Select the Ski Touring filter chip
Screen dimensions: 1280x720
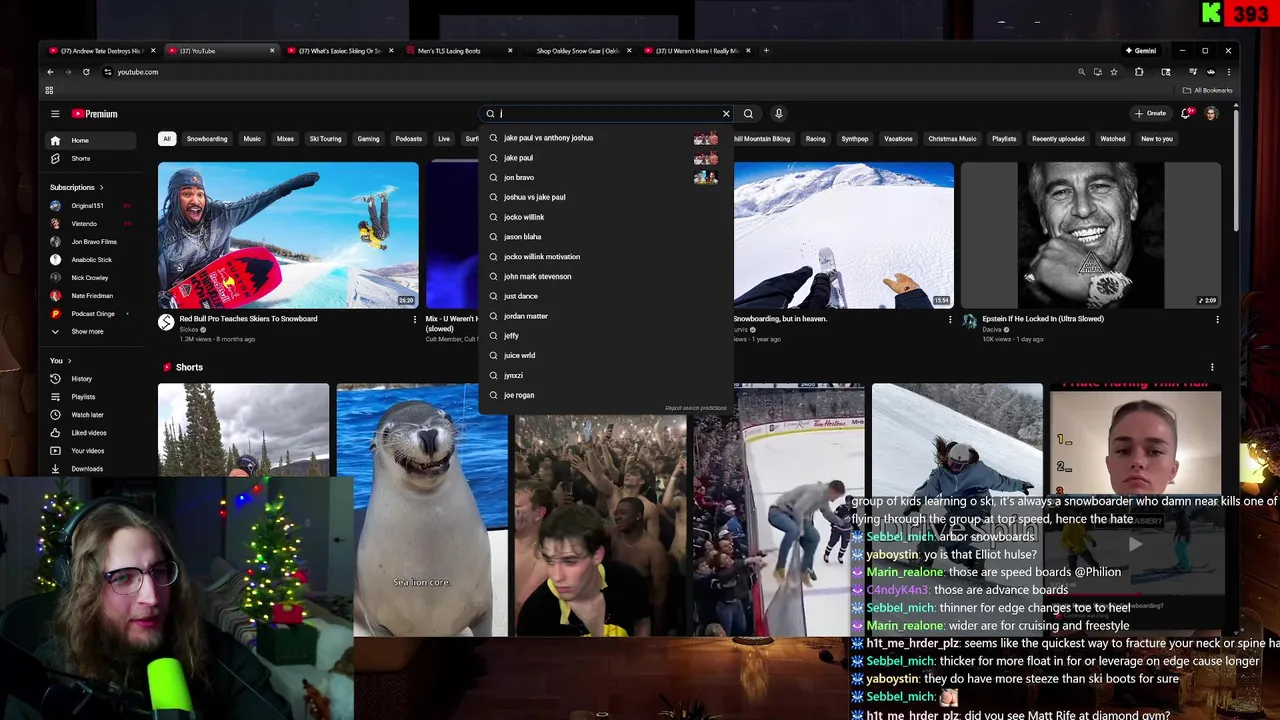tap(325, 139)
